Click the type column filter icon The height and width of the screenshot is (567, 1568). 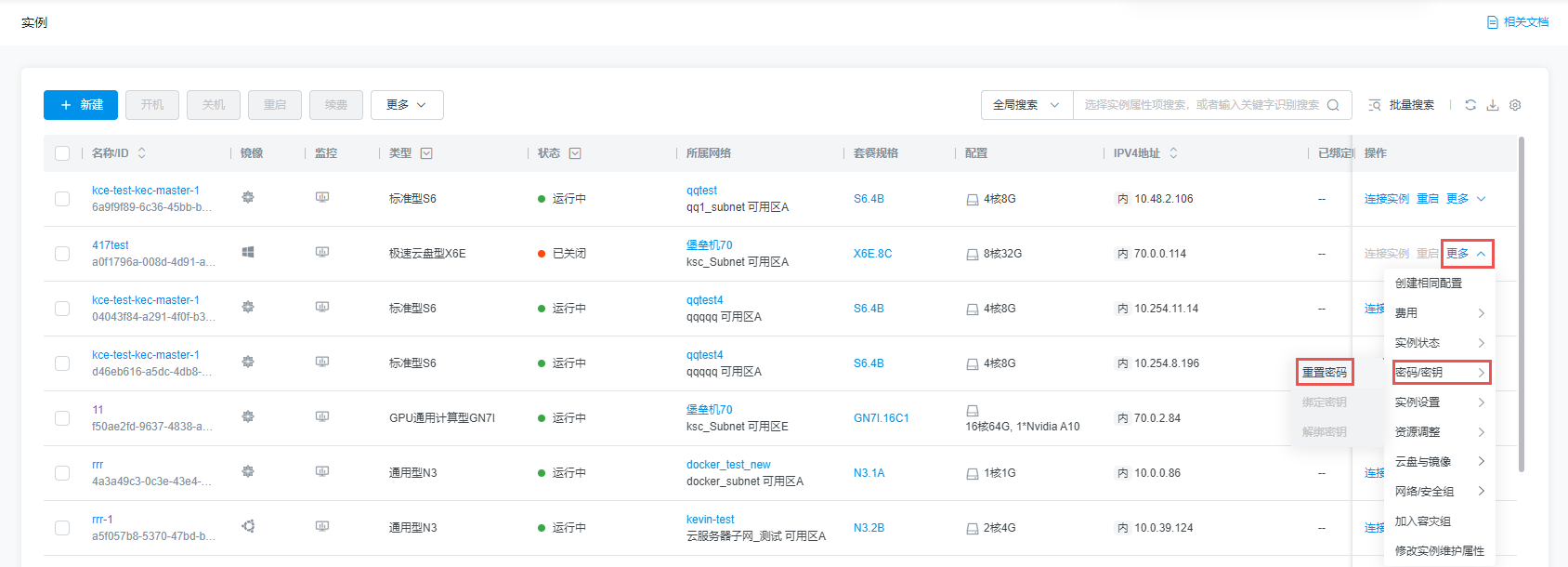coord(426,153)
